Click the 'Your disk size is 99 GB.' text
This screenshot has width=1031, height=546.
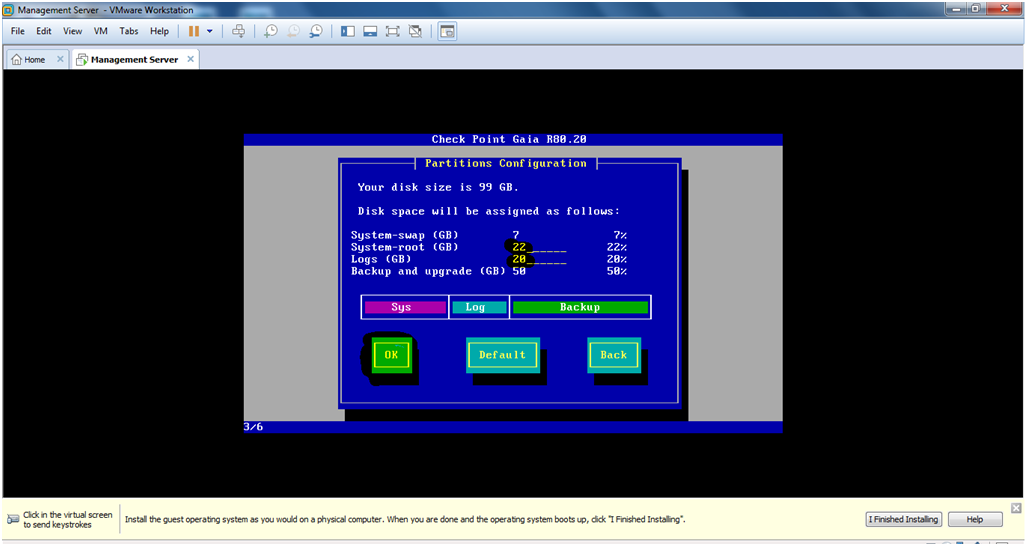438,187
